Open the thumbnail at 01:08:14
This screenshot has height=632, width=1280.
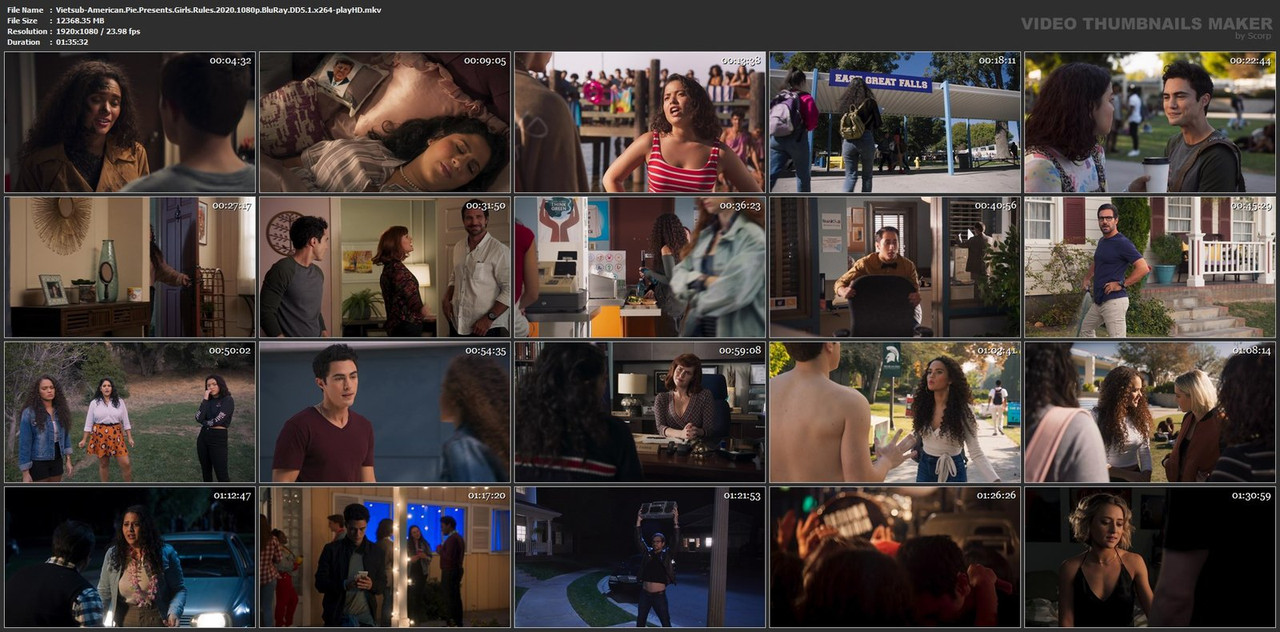pyautogui.click(x=1150, y=412)
